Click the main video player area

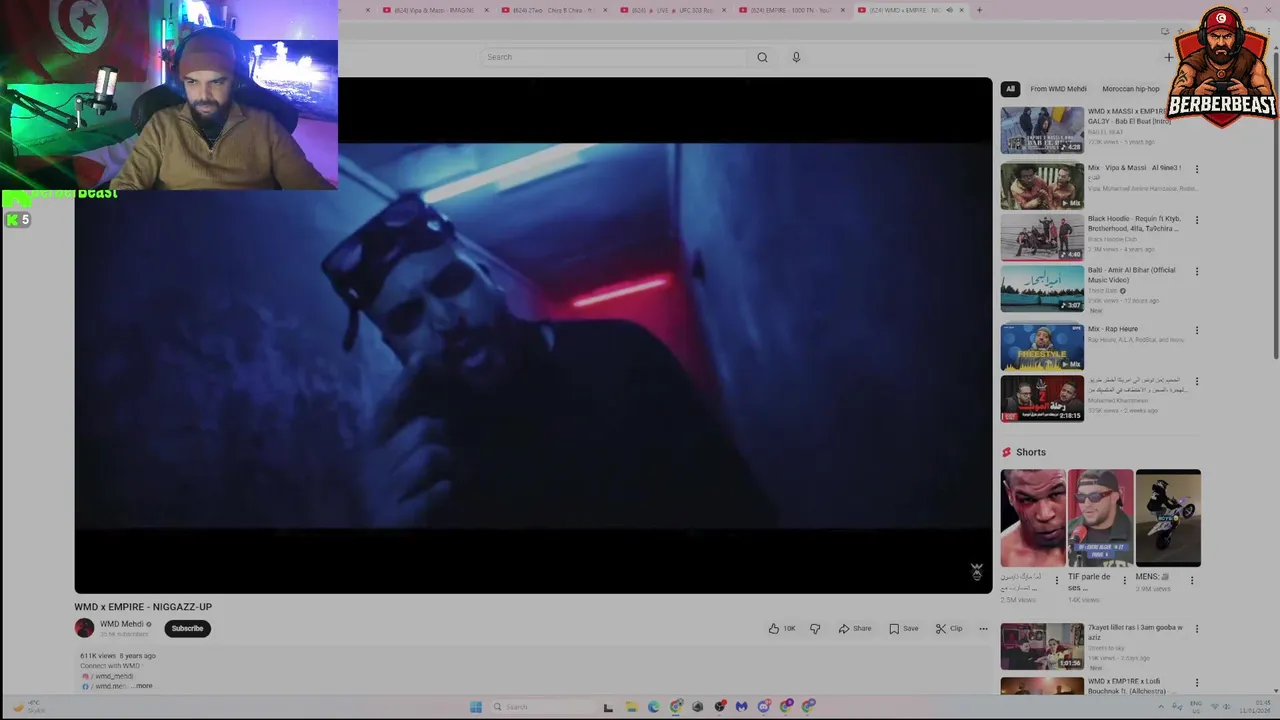[533, 335]
